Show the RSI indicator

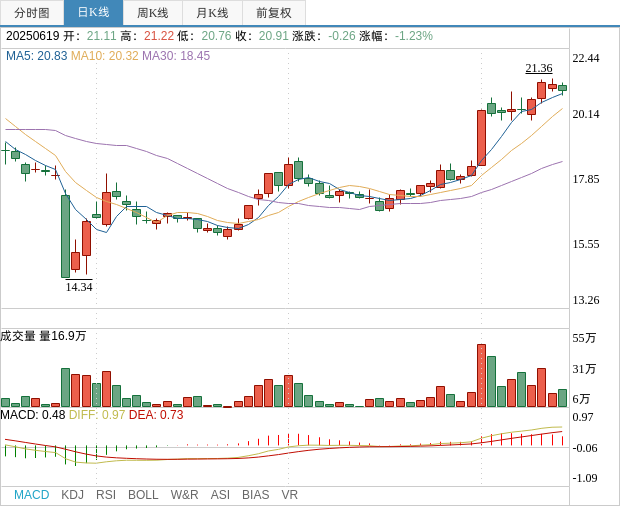(106, 495)
